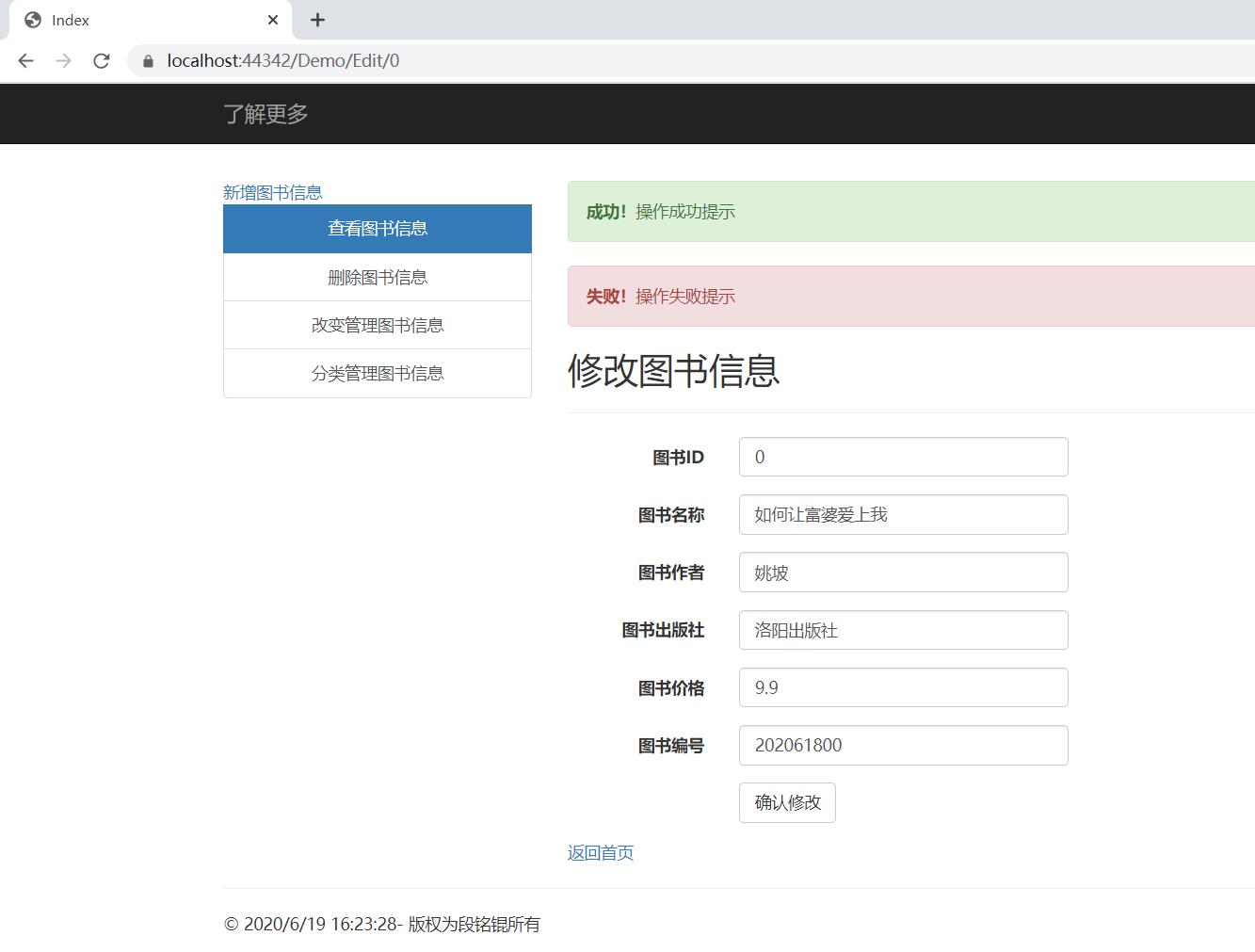The image size is (1255, 952).
Task: Reload the page with refresh icon
Action: [102, 61]
